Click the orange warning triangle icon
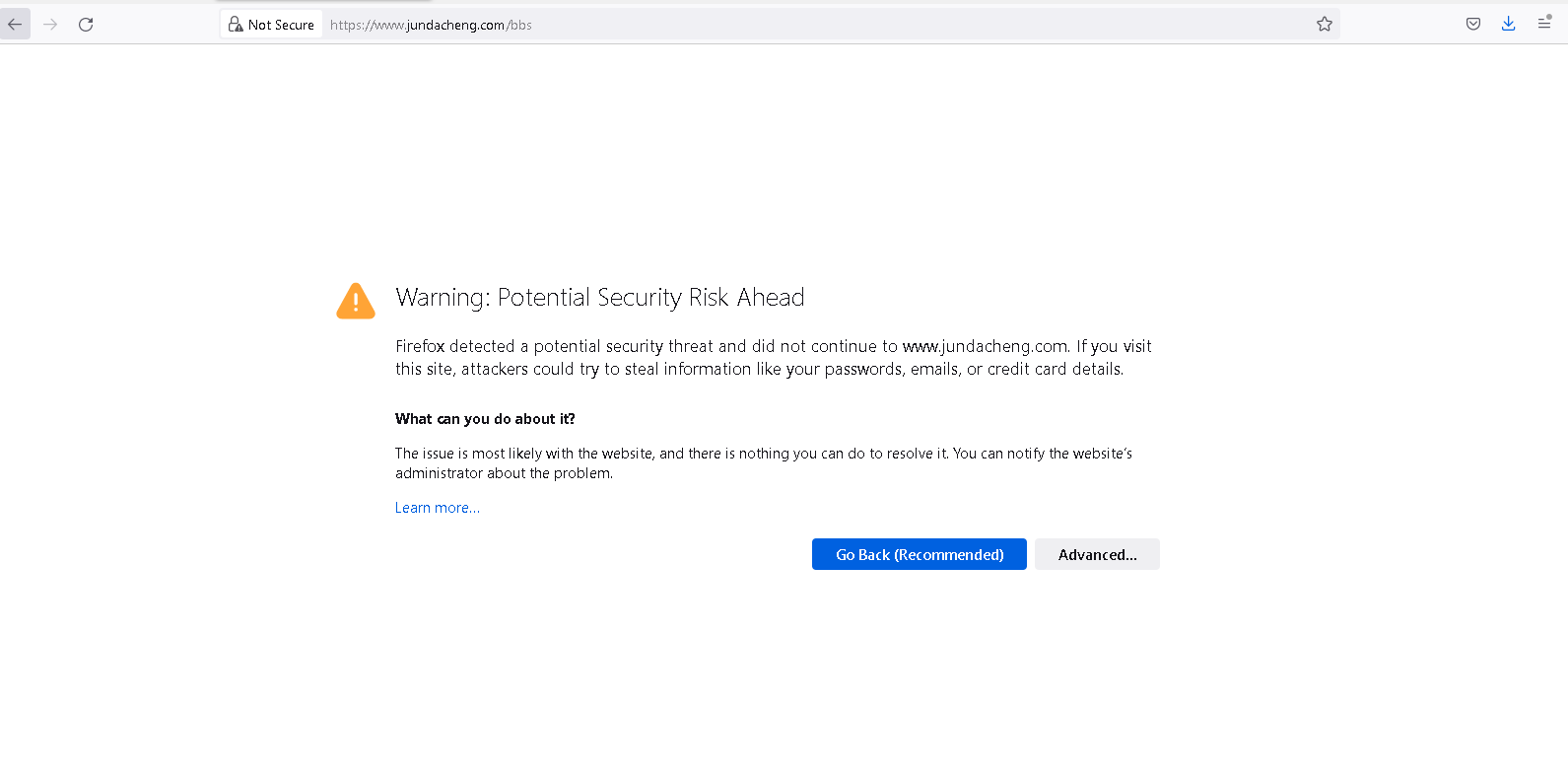1568x775 pixels. (x=356, y=301)
